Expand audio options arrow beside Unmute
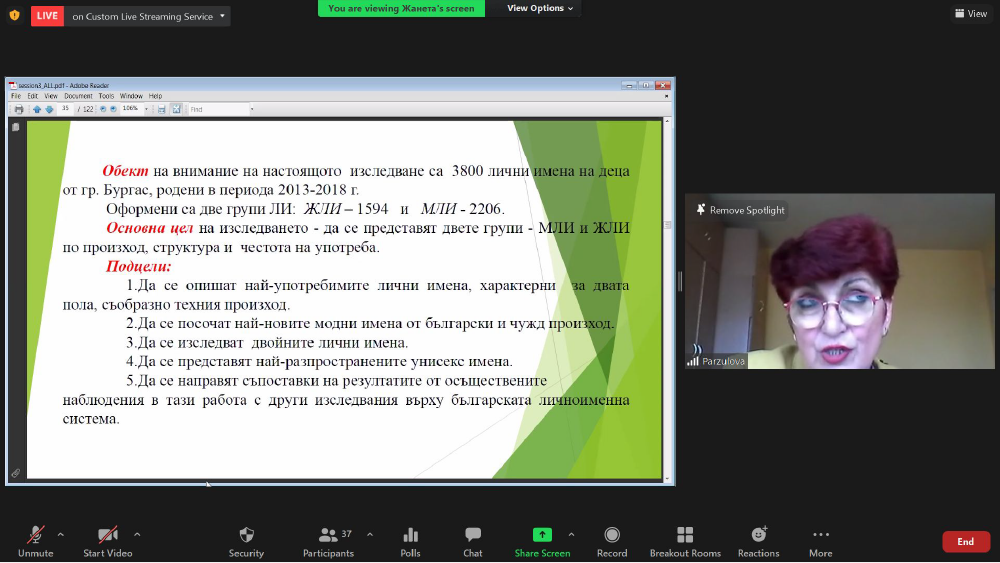Viewport: 1000px width, 563px height. pos(61,534)
